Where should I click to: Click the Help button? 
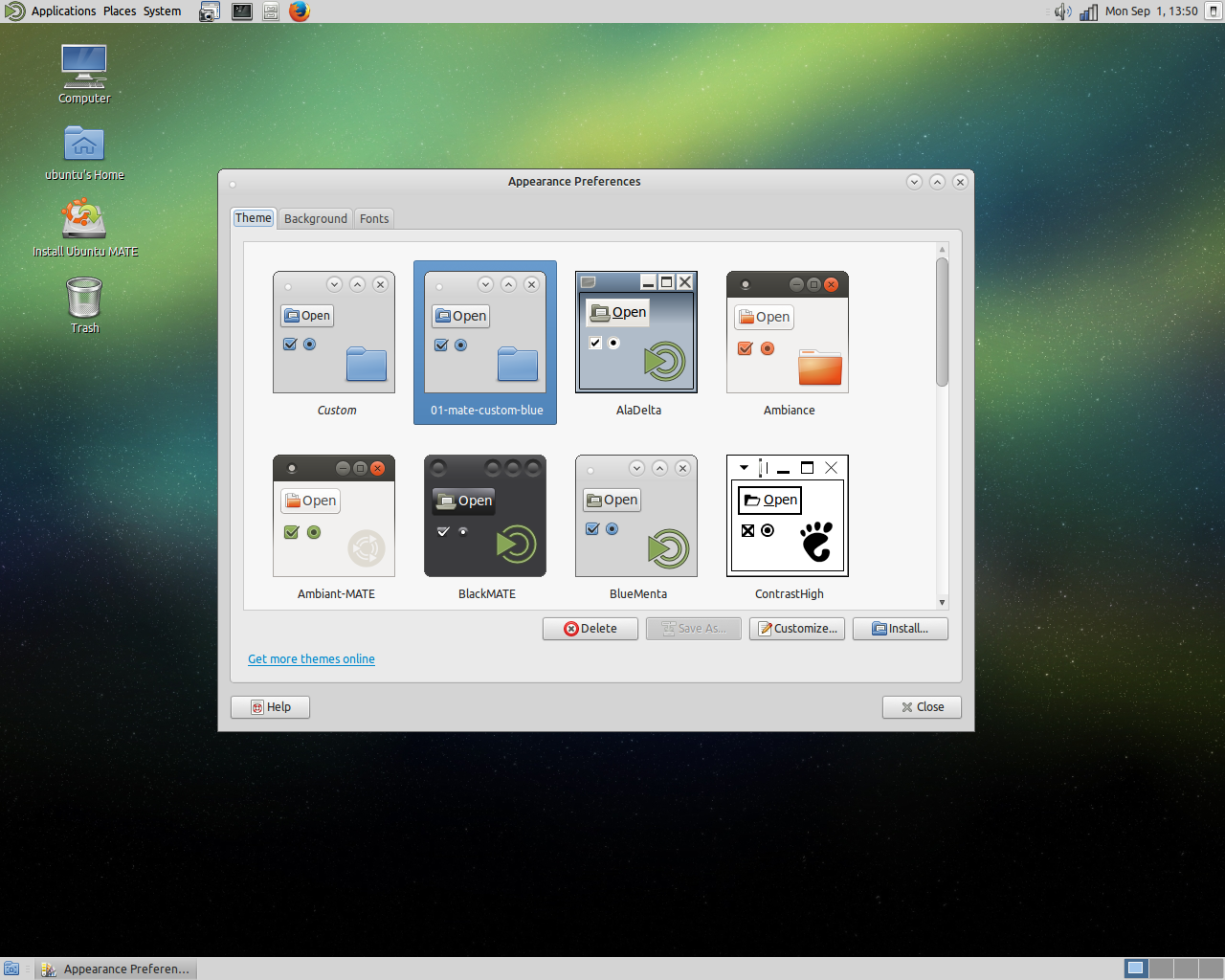270,707
